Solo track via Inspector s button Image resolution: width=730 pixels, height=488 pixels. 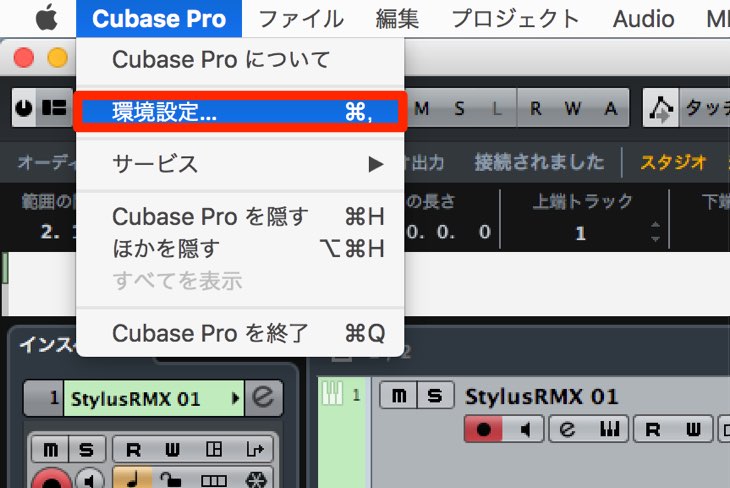pos(87,449)
